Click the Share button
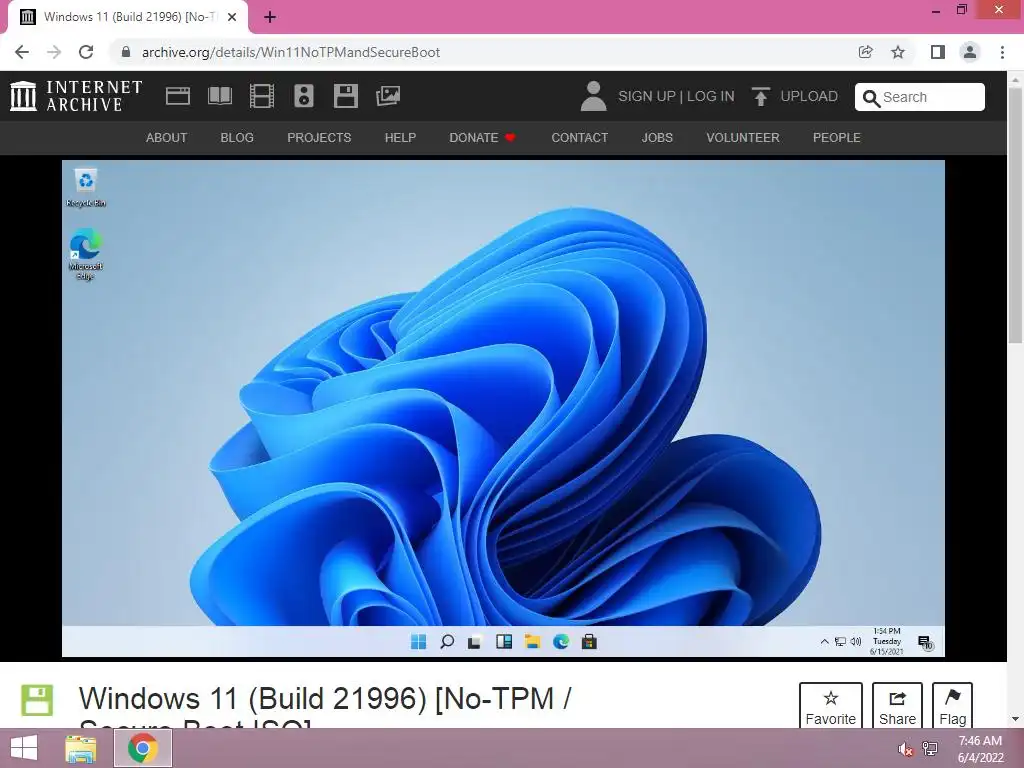1024x768 pixels. click(x=897, y=705)
